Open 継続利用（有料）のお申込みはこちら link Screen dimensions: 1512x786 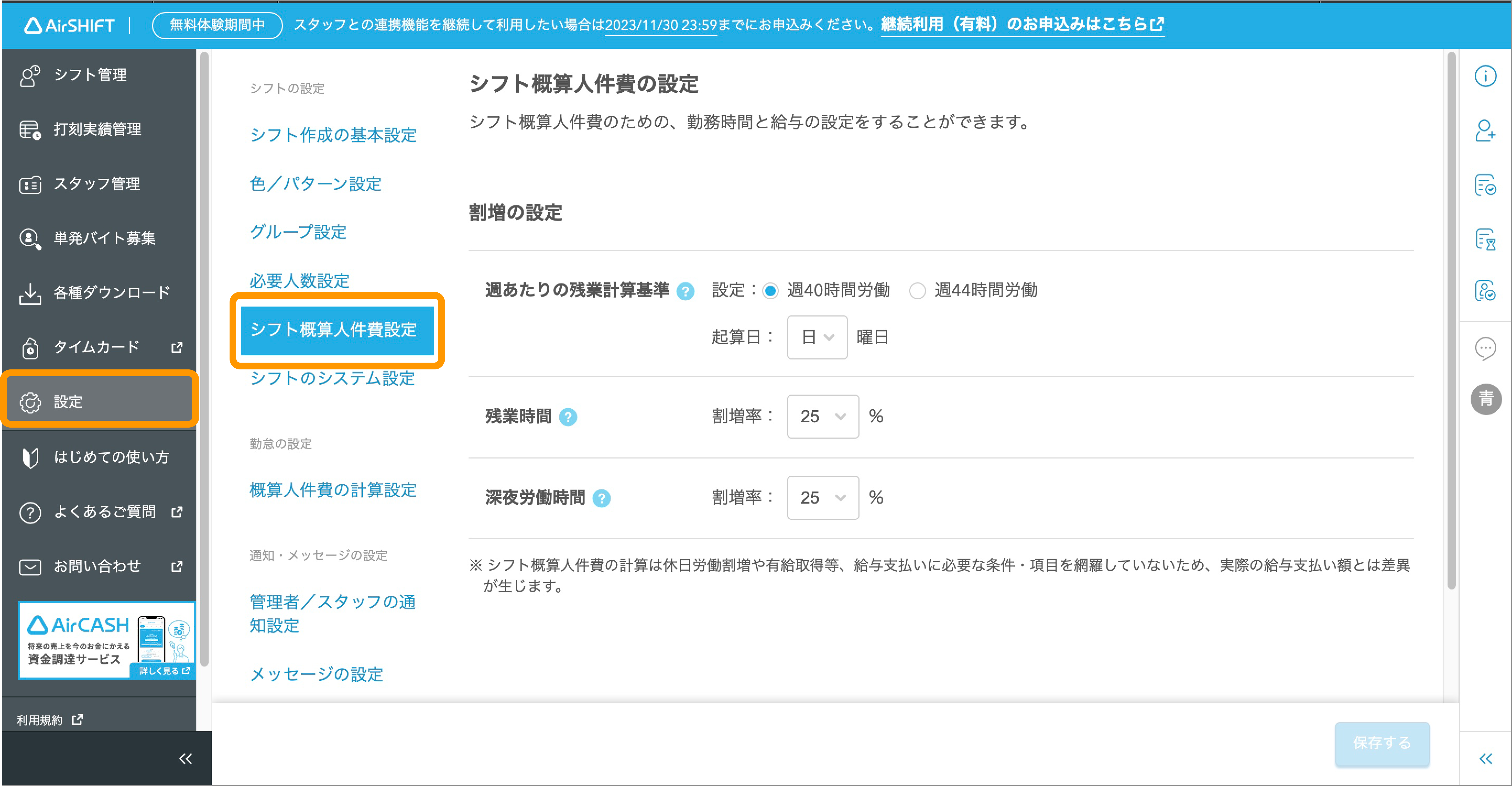(x=1022, y=25)
